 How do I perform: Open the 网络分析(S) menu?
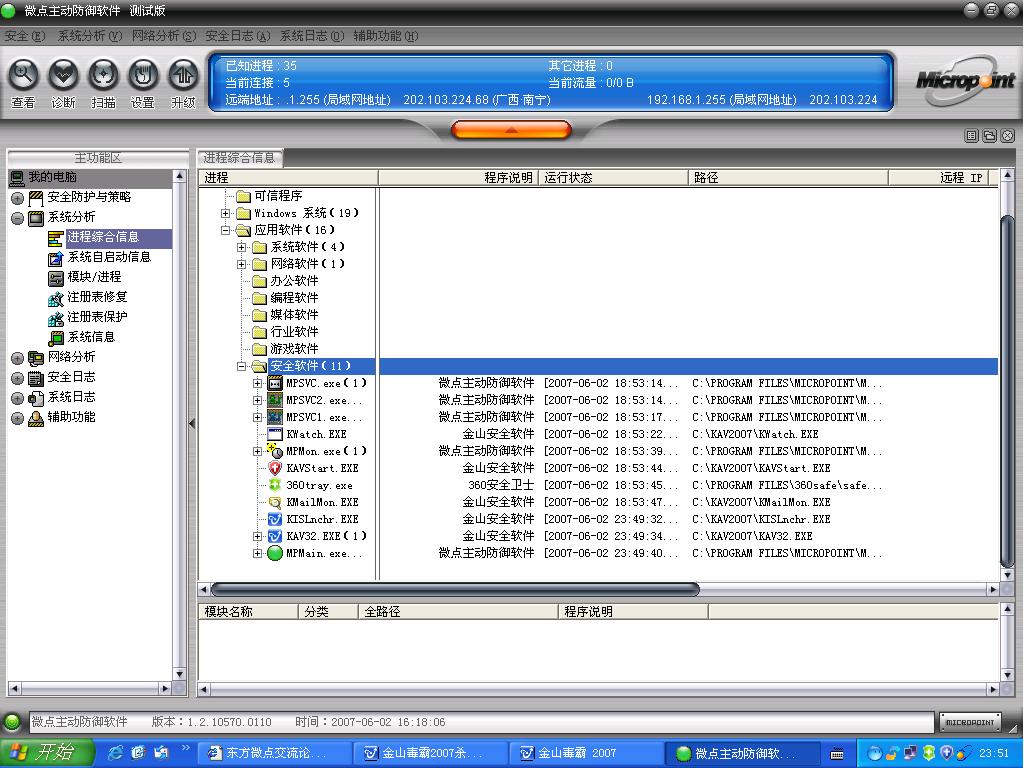pyautogui.click(x=164, y=36)
